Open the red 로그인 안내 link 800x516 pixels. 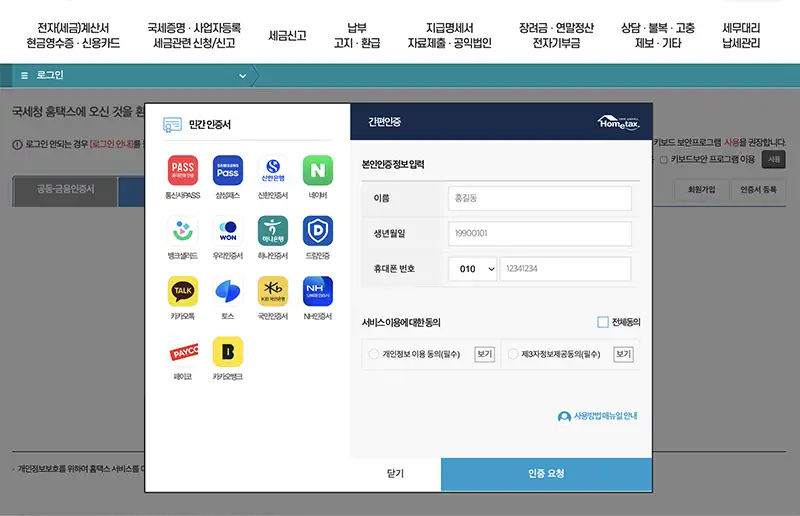tap(112, 144)
